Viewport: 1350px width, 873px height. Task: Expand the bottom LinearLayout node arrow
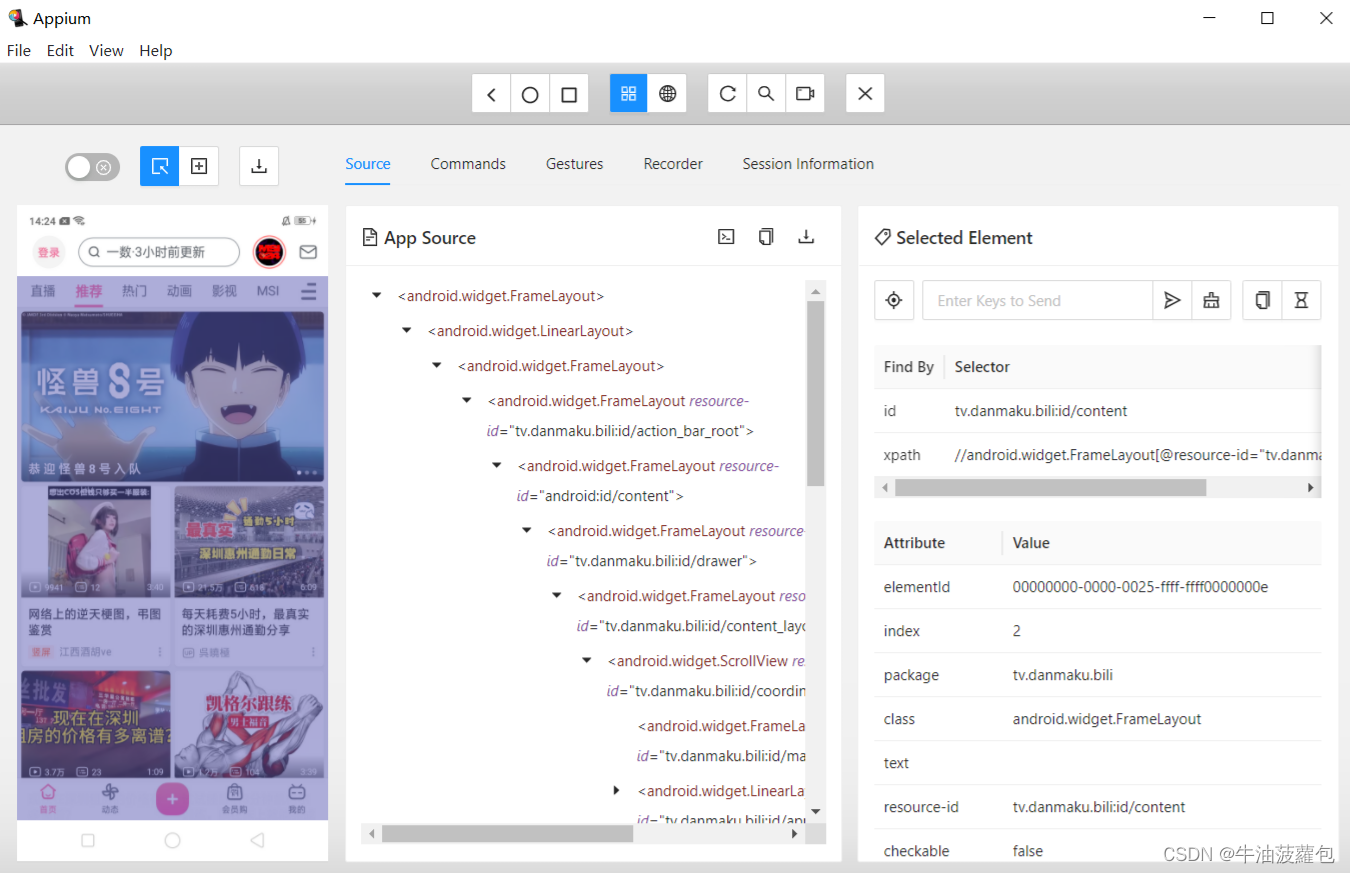617,791
